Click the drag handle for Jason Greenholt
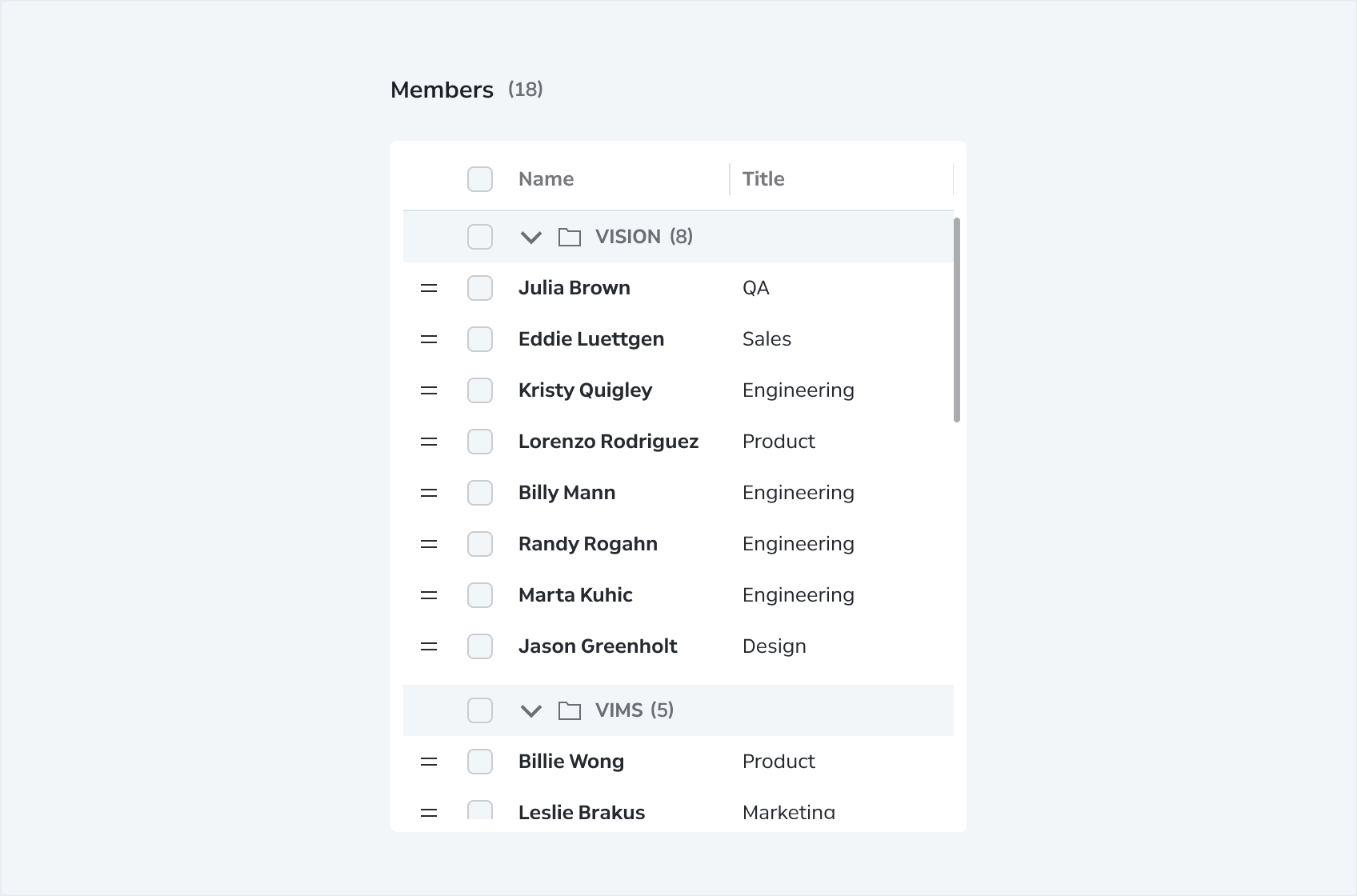 pyautogui.click(x=429, y=646)
